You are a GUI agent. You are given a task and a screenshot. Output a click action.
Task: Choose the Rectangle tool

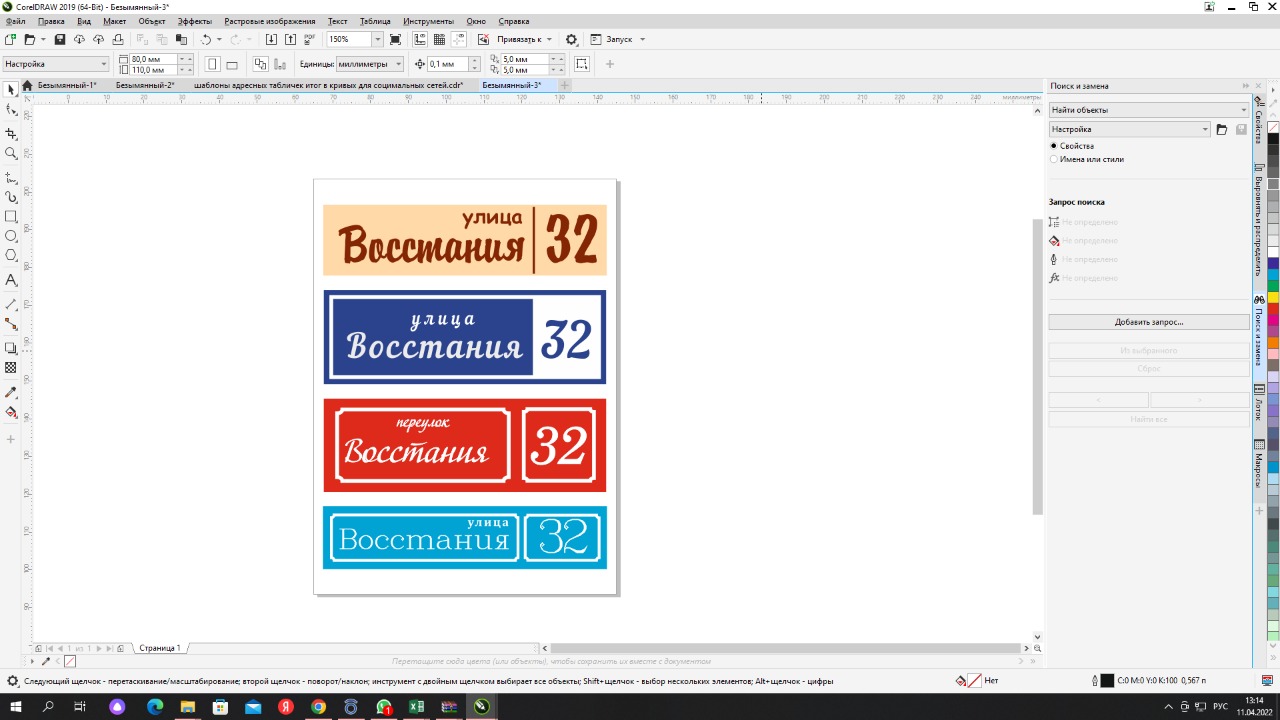click(x=11, y=217)
